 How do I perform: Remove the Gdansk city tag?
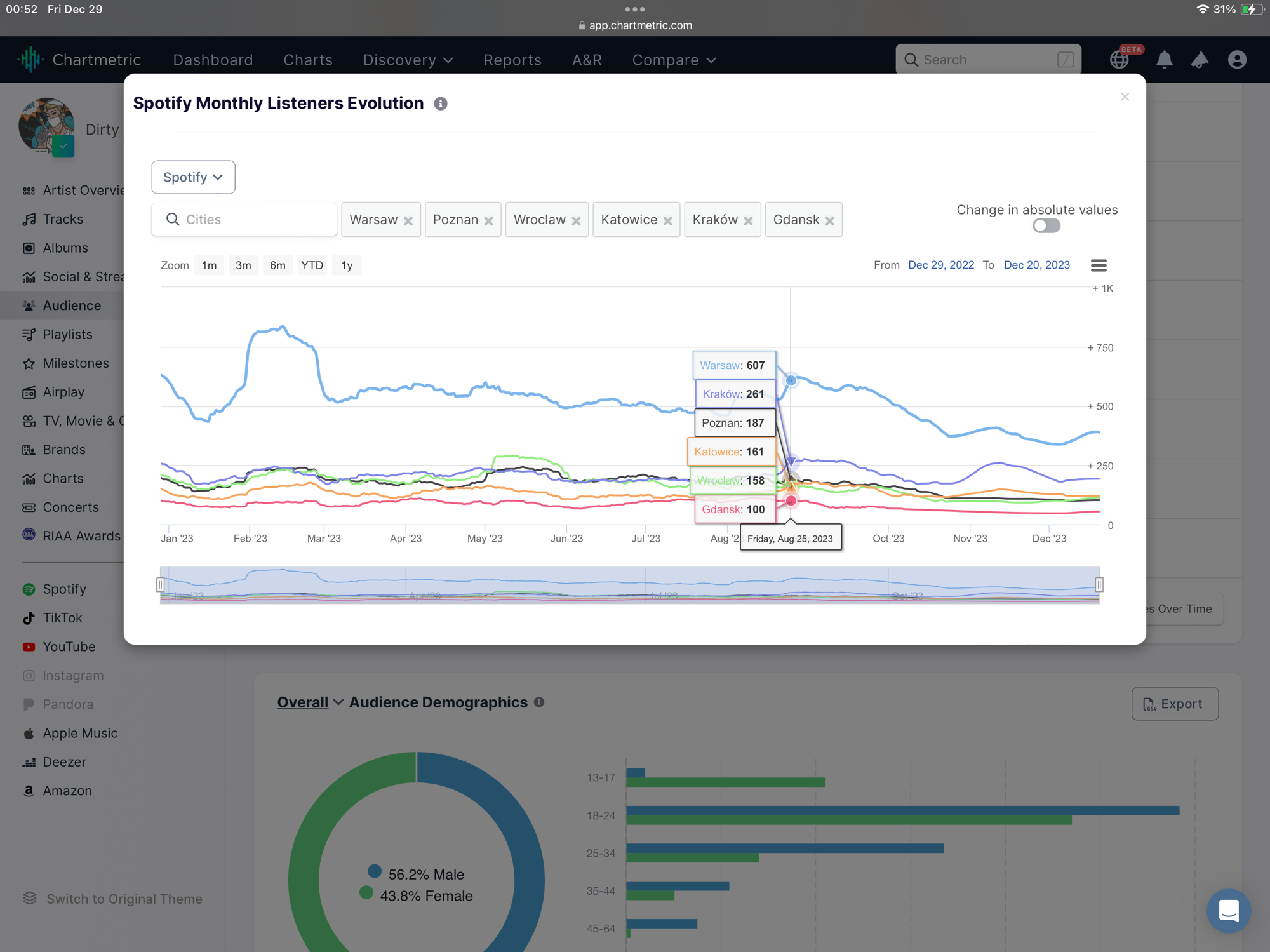829,220
